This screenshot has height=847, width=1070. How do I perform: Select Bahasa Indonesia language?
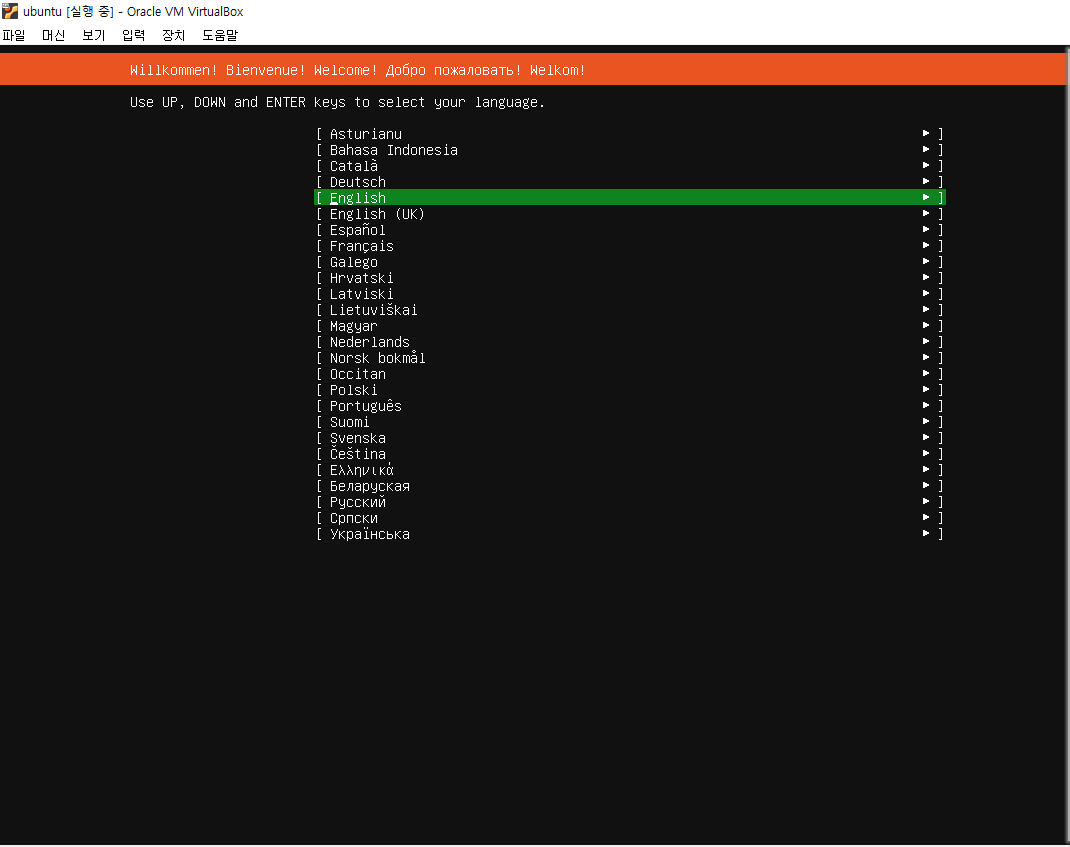[630, 149]
